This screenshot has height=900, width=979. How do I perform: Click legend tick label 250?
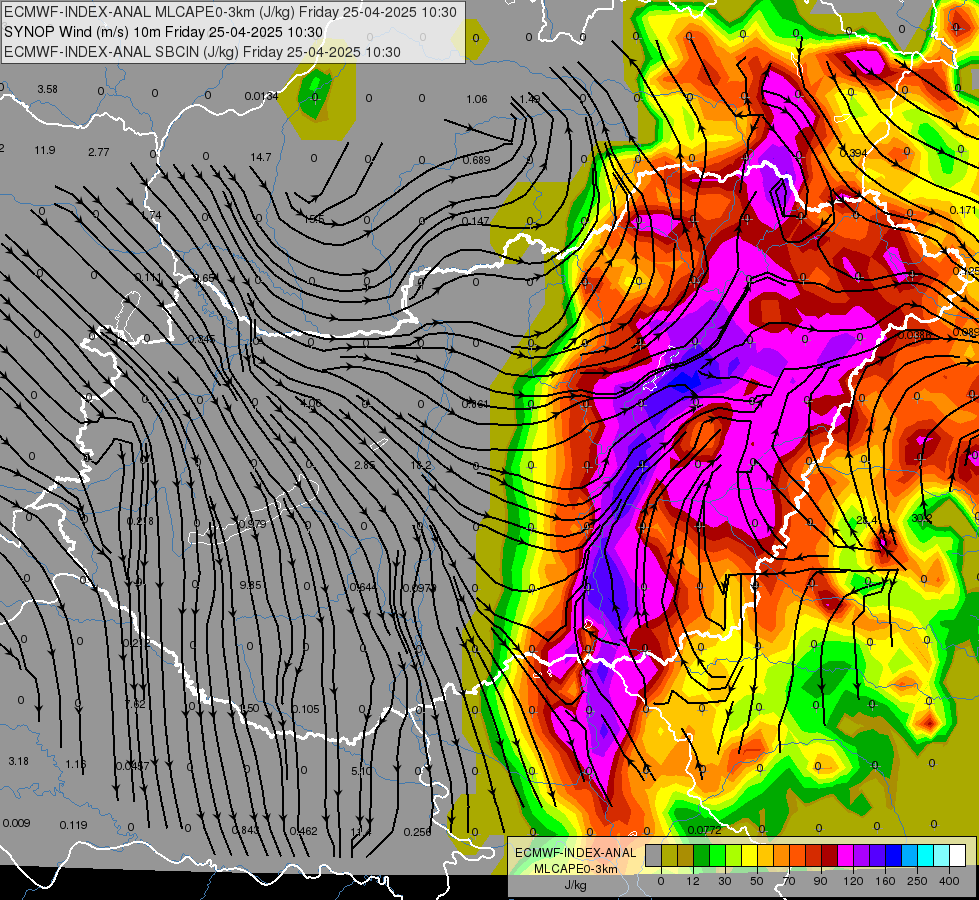point(917,881)
